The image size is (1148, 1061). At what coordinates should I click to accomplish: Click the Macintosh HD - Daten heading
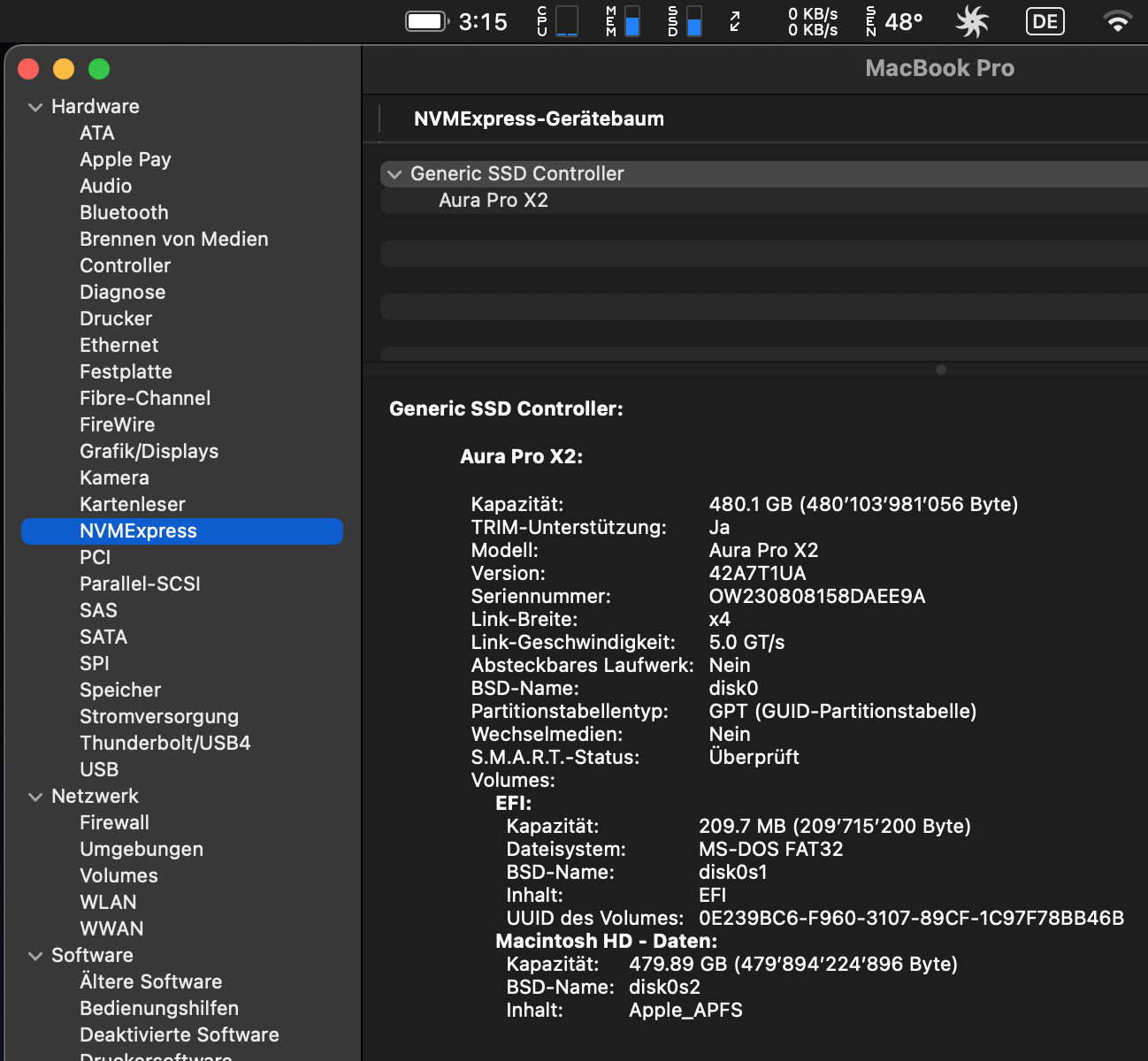(x=607, y=941)
